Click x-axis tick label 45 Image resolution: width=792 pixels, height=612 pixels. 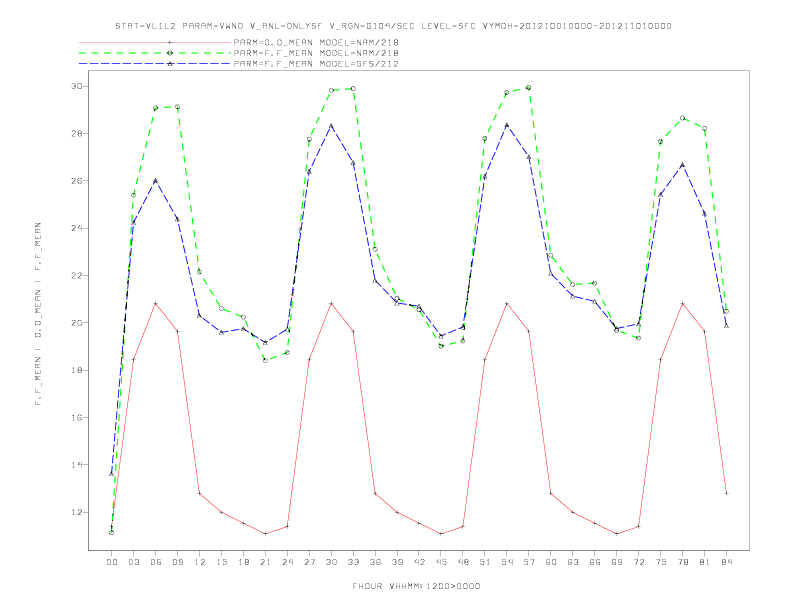pyautogui.click(x=441, y=562)
